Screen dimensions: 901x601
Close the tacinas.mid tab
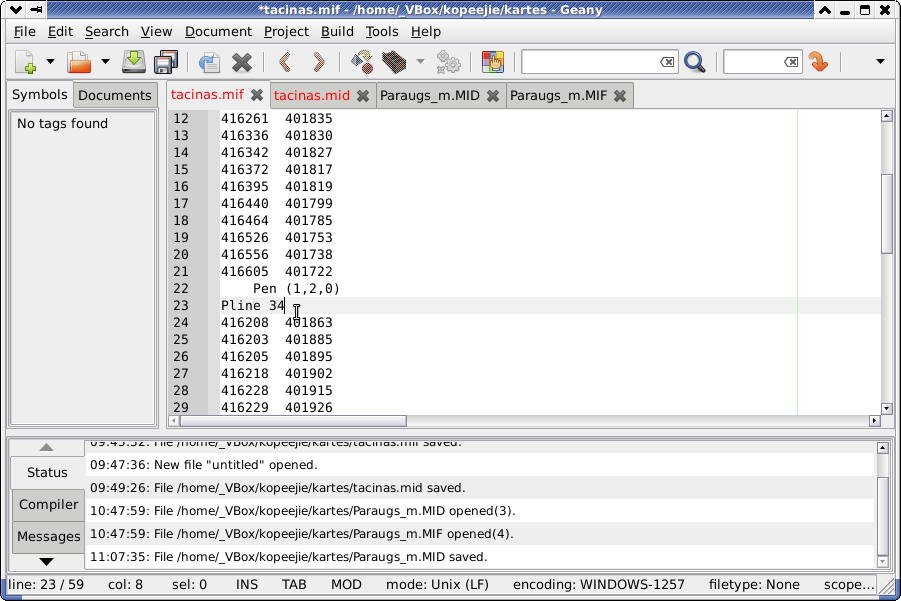click(363, 96)
